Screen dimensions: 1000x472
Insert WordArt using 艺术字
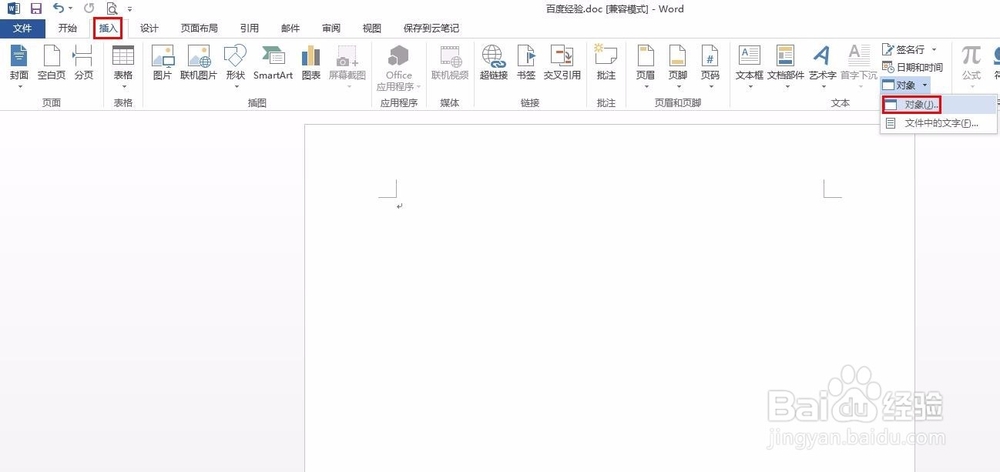click(x=822, y=65)
